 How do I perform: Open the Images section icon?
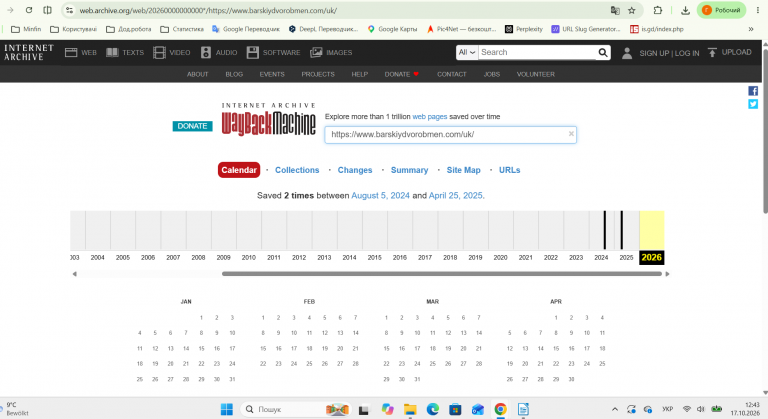tap(316, 52)
